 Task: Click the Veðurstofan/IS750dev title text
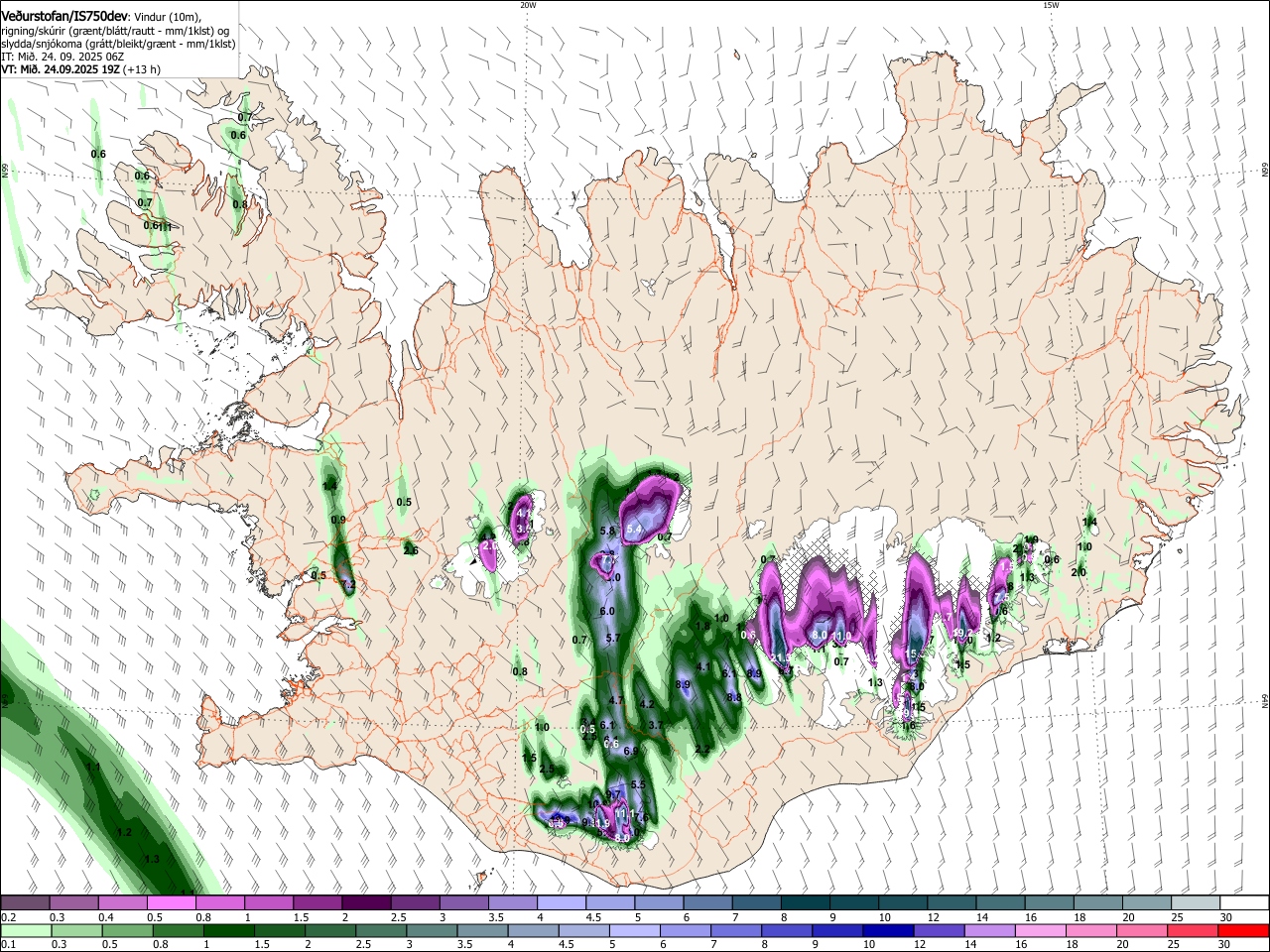tap(64, 16)
